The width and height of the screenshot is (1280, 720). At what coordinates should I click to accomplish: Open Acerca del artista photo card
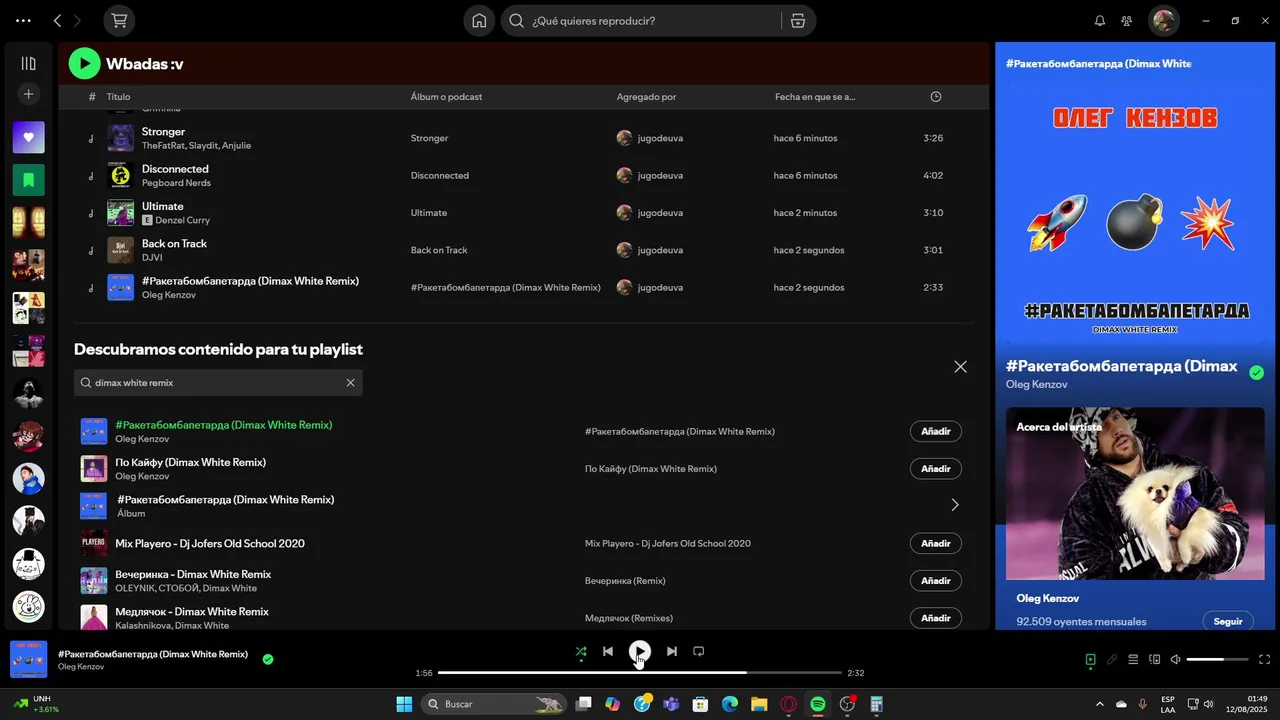1135,493
